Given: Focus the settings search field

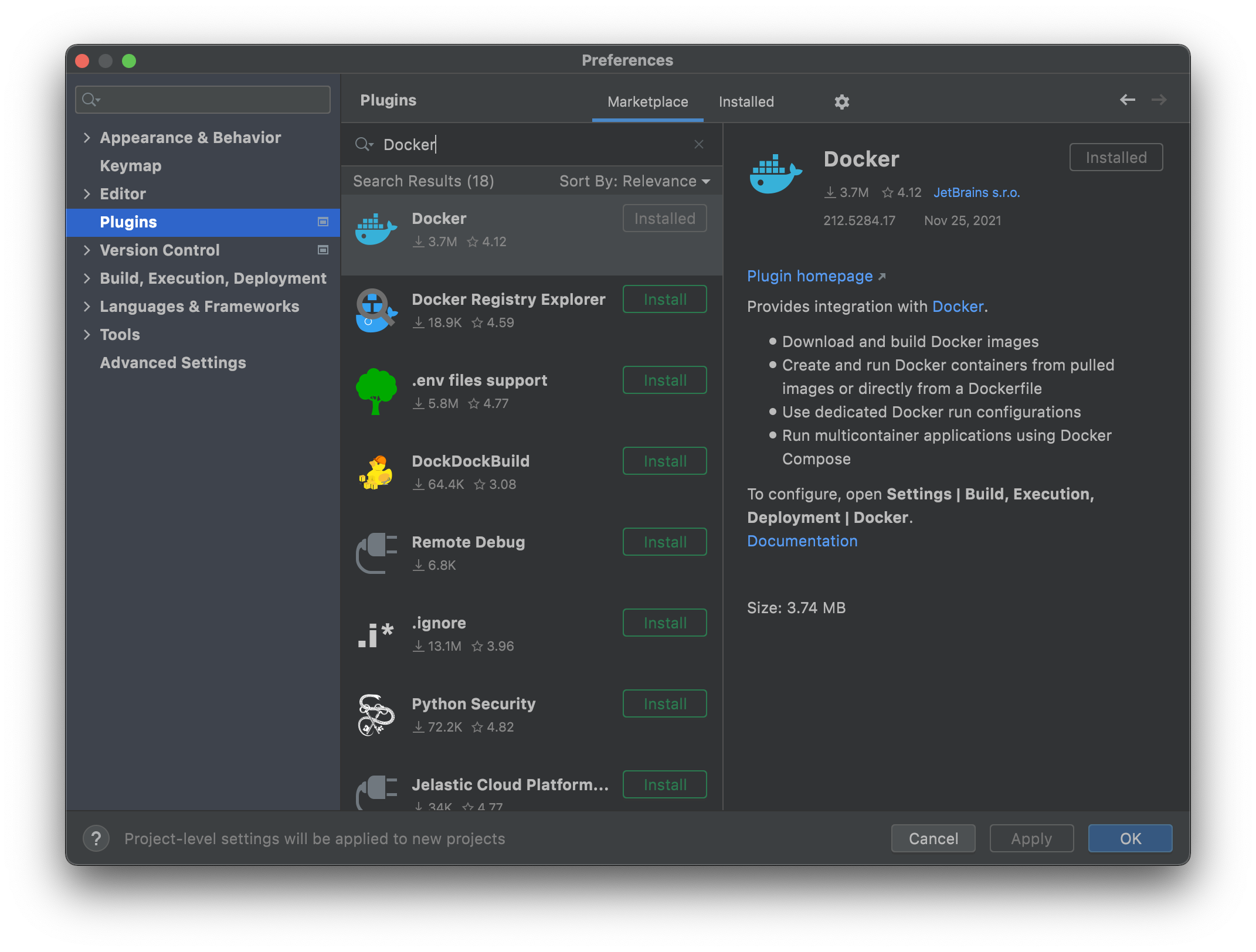Looking at the screenshot, I should click(x=203, y=100).
